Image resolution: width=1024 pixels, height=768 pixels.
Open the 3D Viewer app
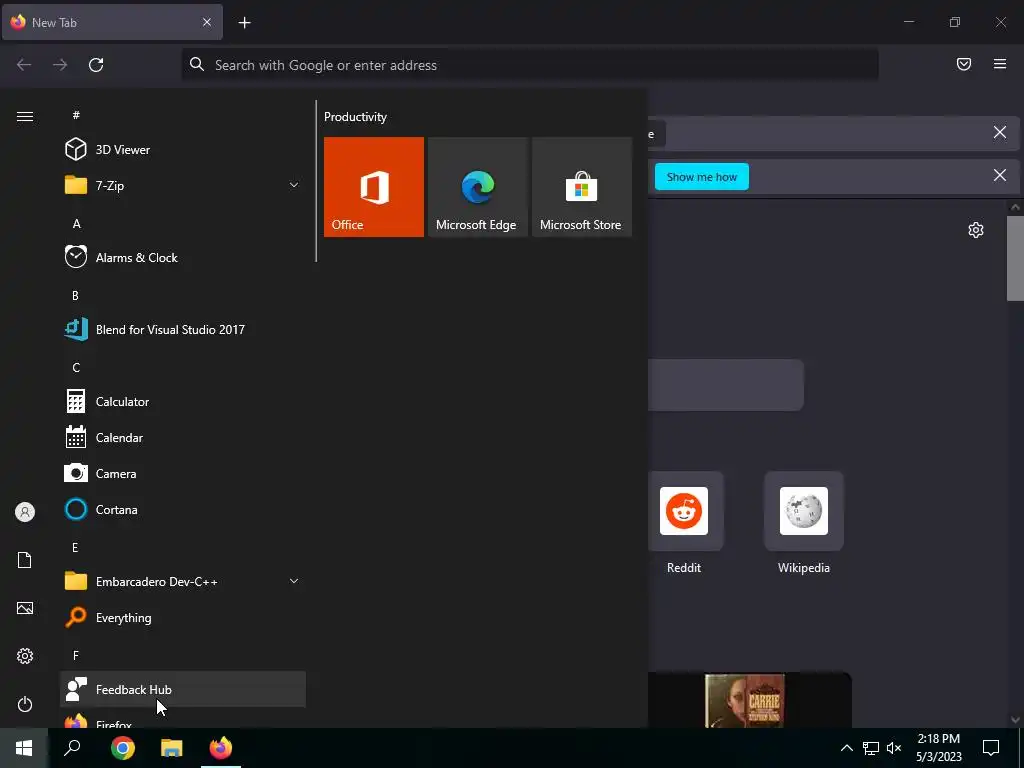(x=183, y=150)
